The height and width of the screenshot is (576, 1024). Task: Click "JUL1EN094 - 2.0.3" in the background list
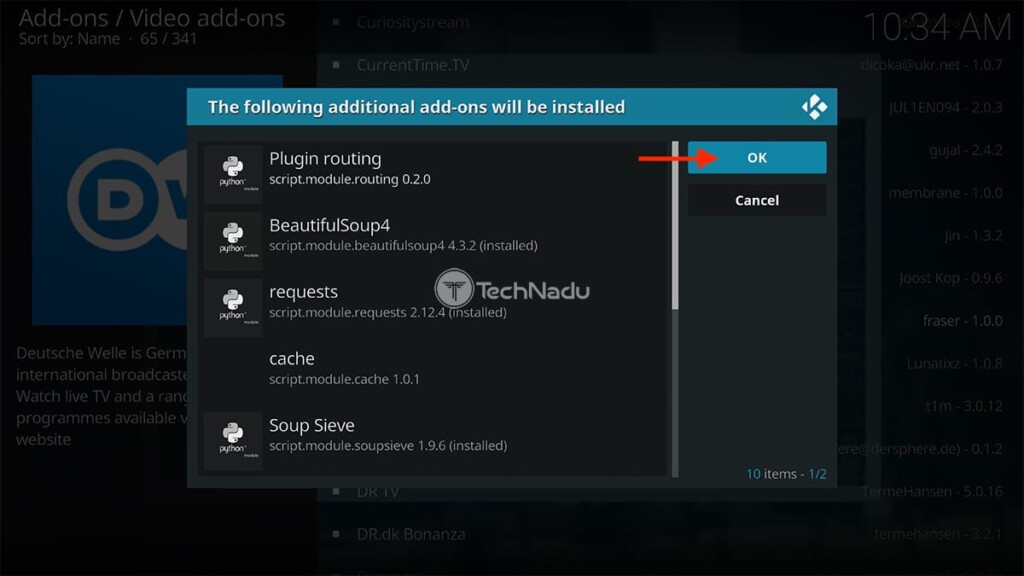pyautogui.click(x=946, y=108)
